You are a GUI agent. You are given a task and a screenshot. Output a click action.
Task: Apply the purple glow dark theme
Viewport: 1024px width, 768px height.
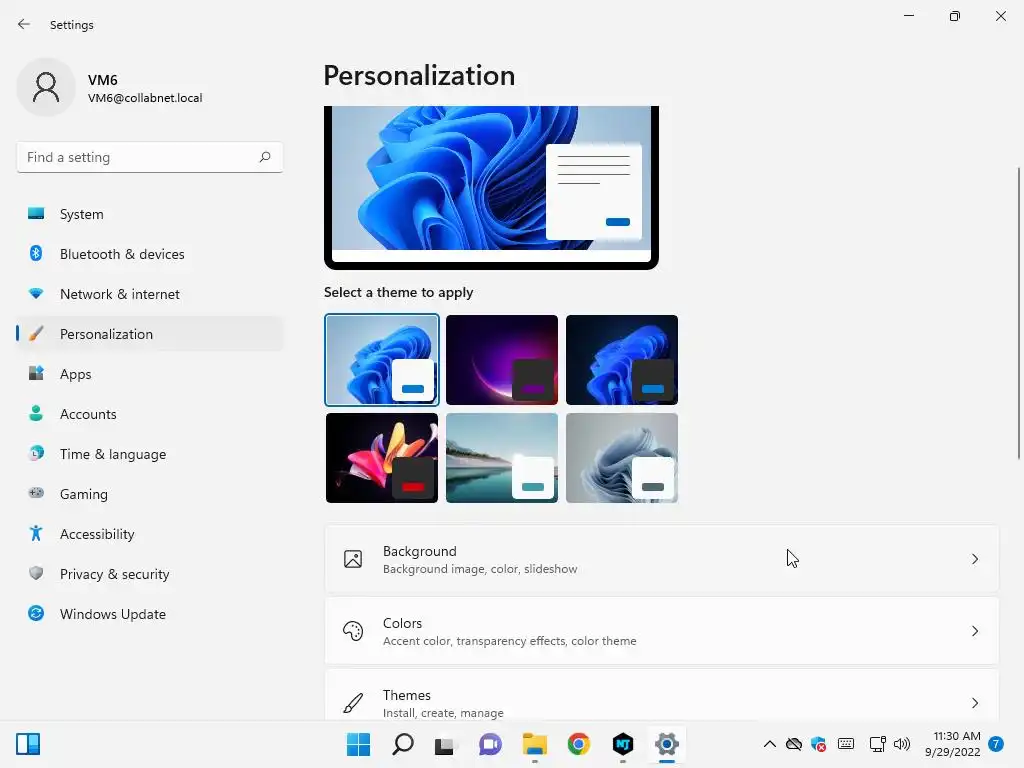click(502, 360)
